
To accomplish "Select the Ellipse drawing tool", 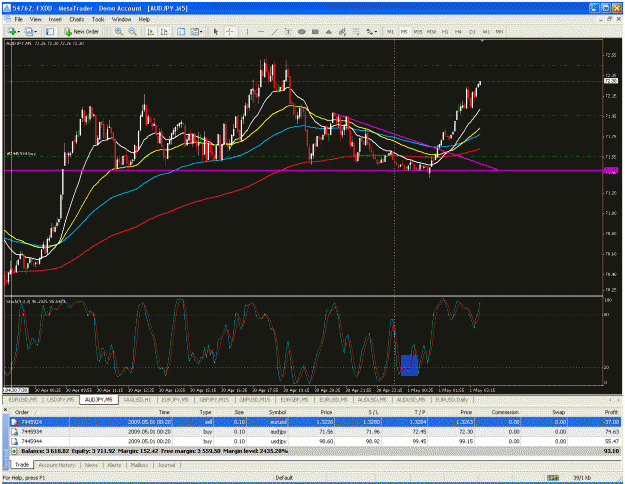I will click(x=302, y=31).
